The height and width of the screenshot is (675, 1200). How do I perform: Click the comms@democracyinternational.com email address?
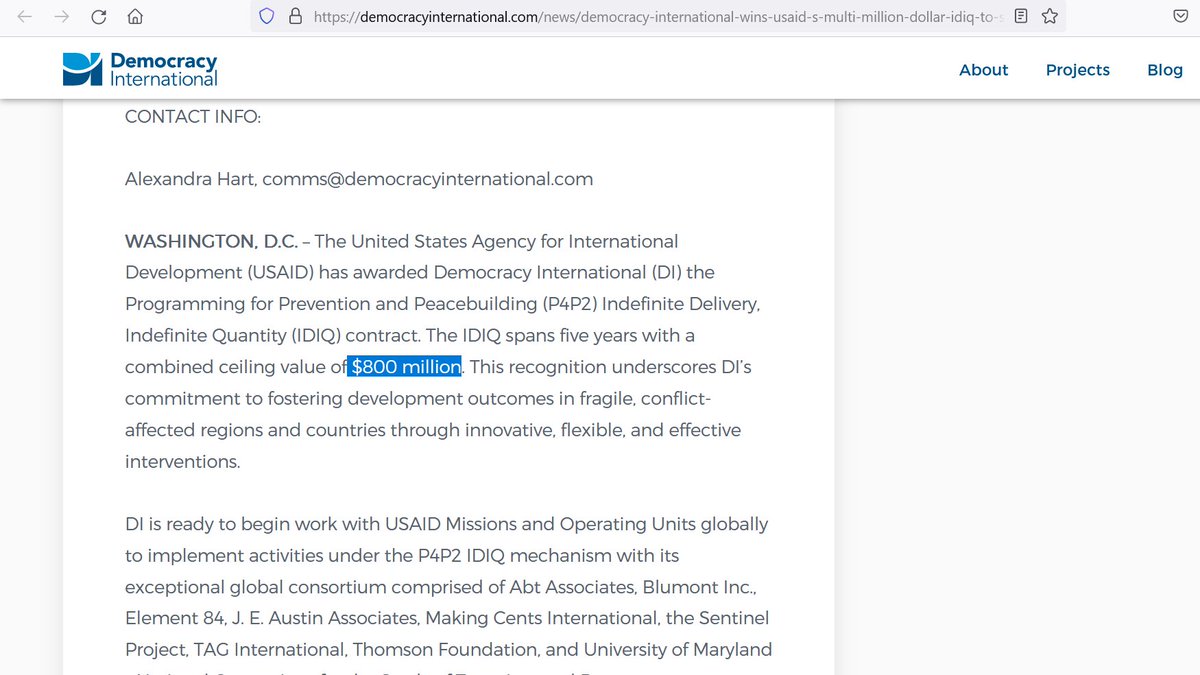[x=428, y=179]
